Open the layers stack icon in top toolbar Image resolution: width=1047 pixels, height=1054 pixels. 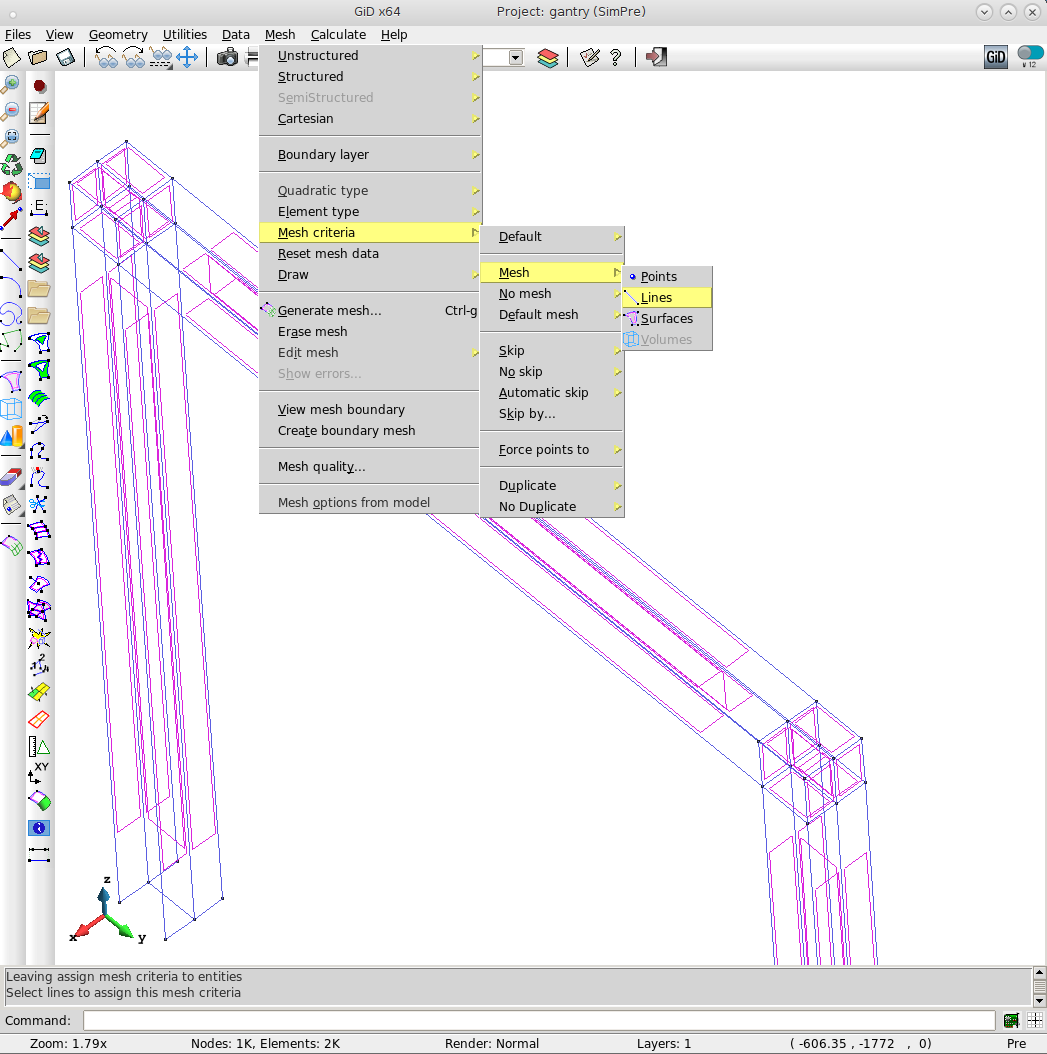click(547, 57)
